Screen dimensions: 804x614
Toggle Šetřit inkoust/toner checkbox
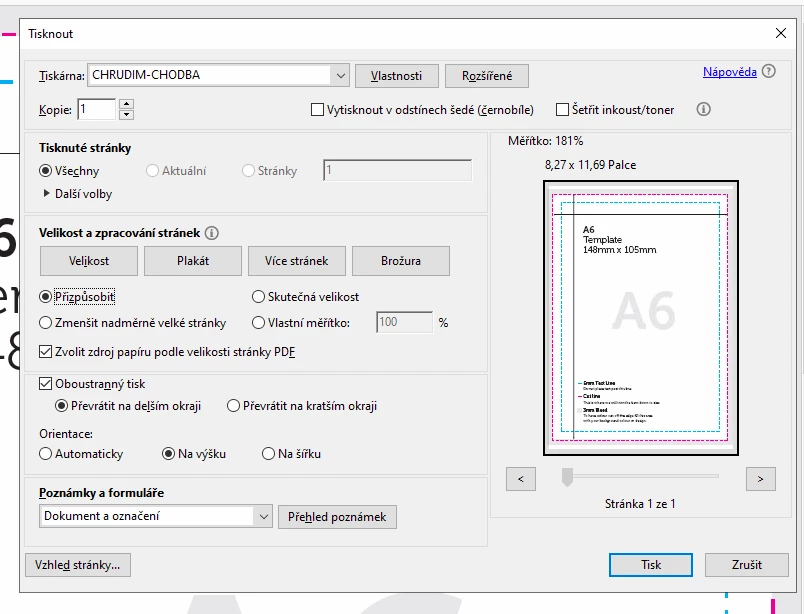(x=562, y=110)
